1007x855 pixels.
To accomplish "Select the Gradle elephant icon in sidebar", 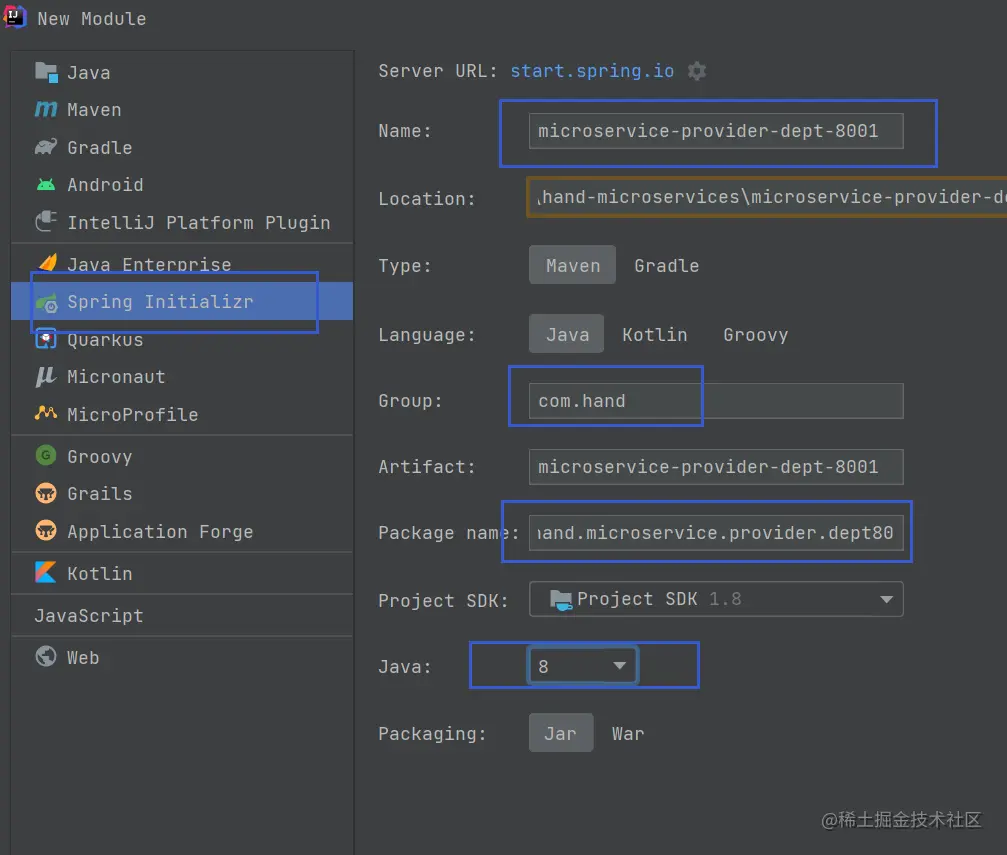I will coord(46,147).
